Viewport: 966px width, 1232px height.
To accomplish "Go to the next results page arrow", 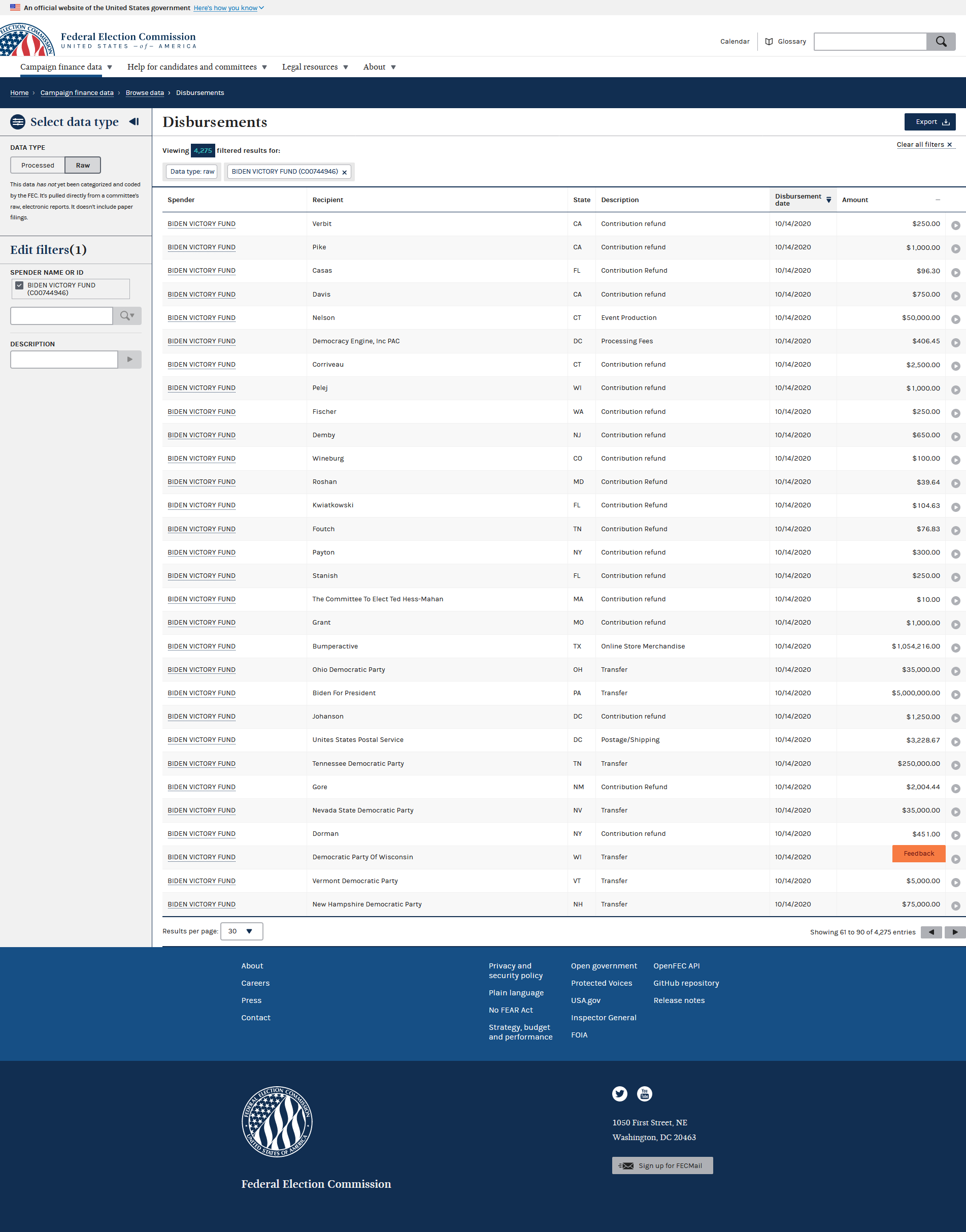I will [x=955, y=932].
